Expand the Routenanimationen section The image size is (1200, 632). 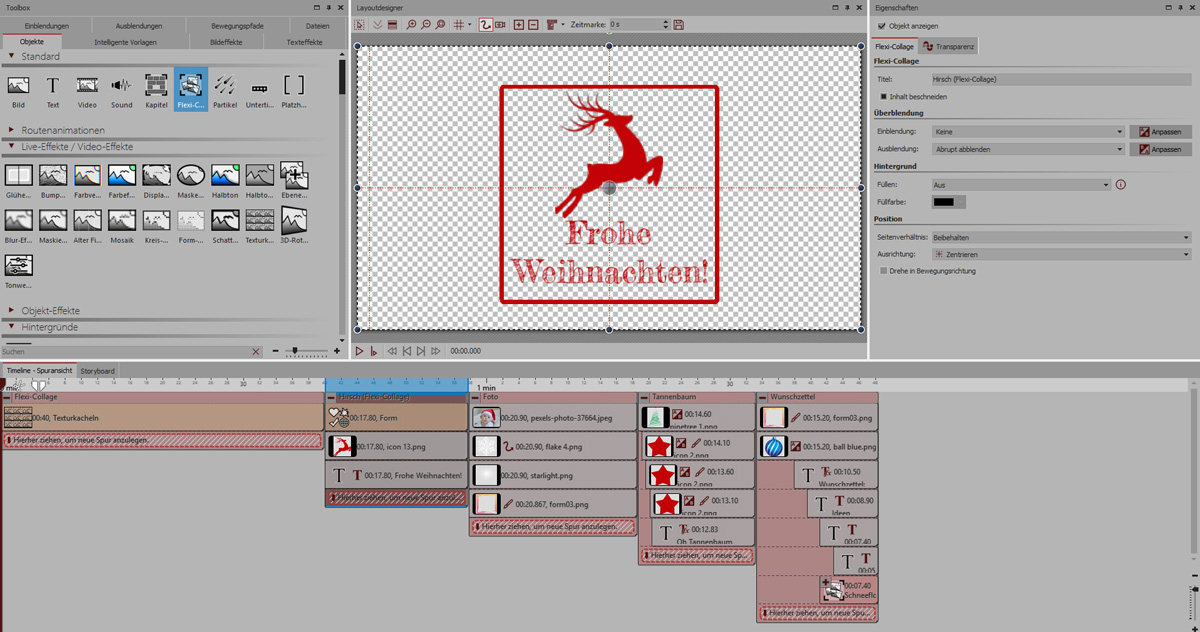click(62, 130)
